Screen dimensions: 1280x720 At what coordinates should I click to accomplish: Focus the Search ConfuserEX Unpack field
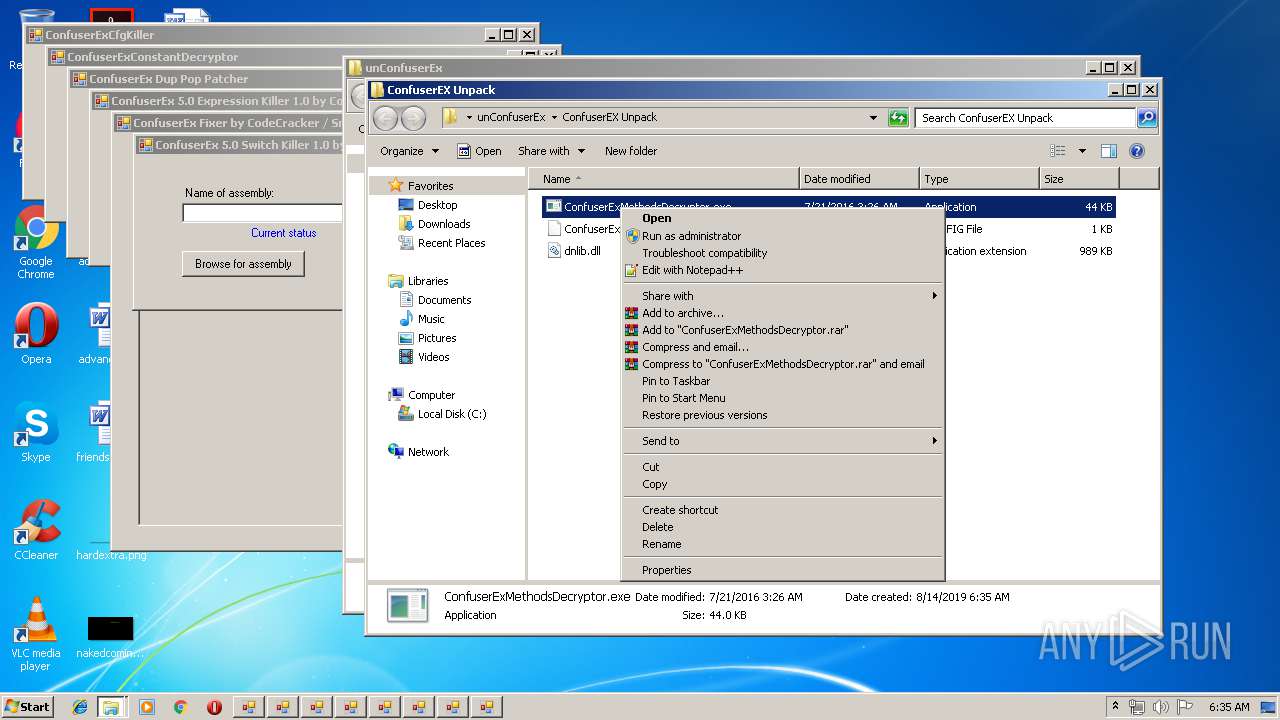[1026, 118]
